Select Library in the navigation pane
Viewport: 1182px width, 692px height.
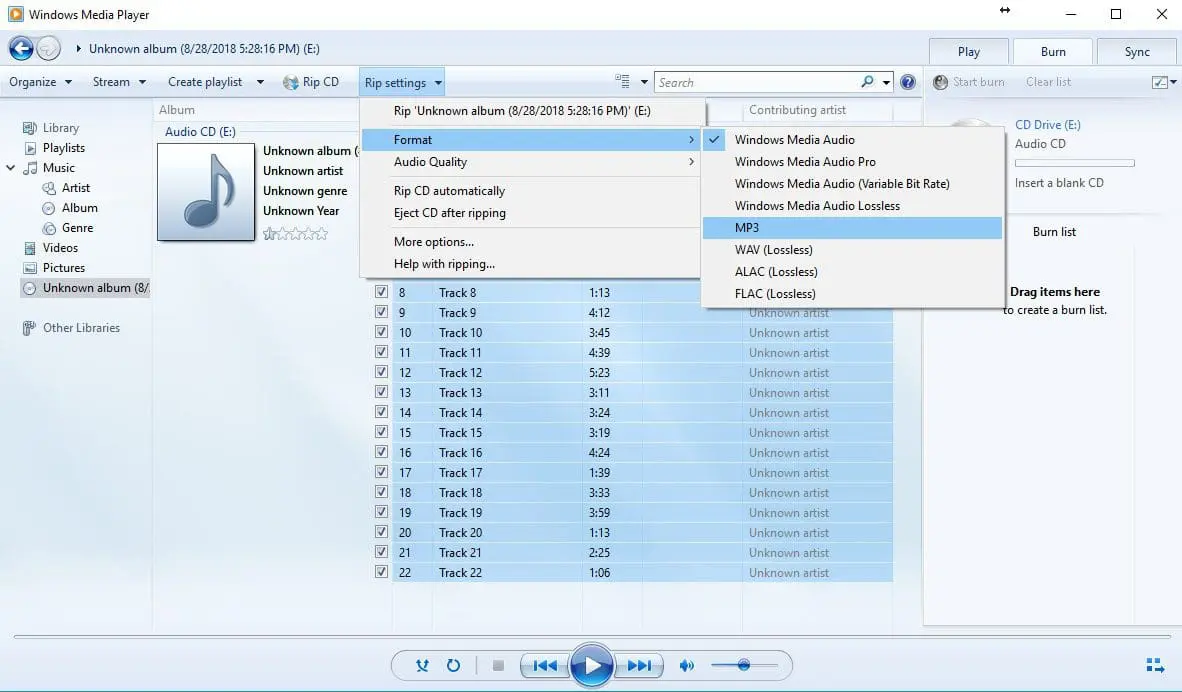click(60, 128)
